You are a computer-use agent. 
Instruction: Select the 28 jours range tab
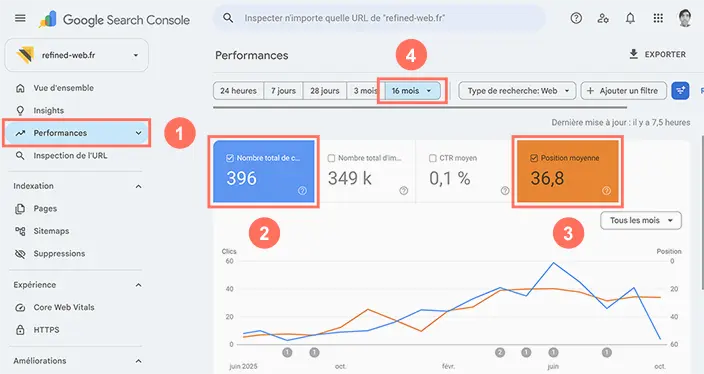pyautogui.click(x=325, y=91)
